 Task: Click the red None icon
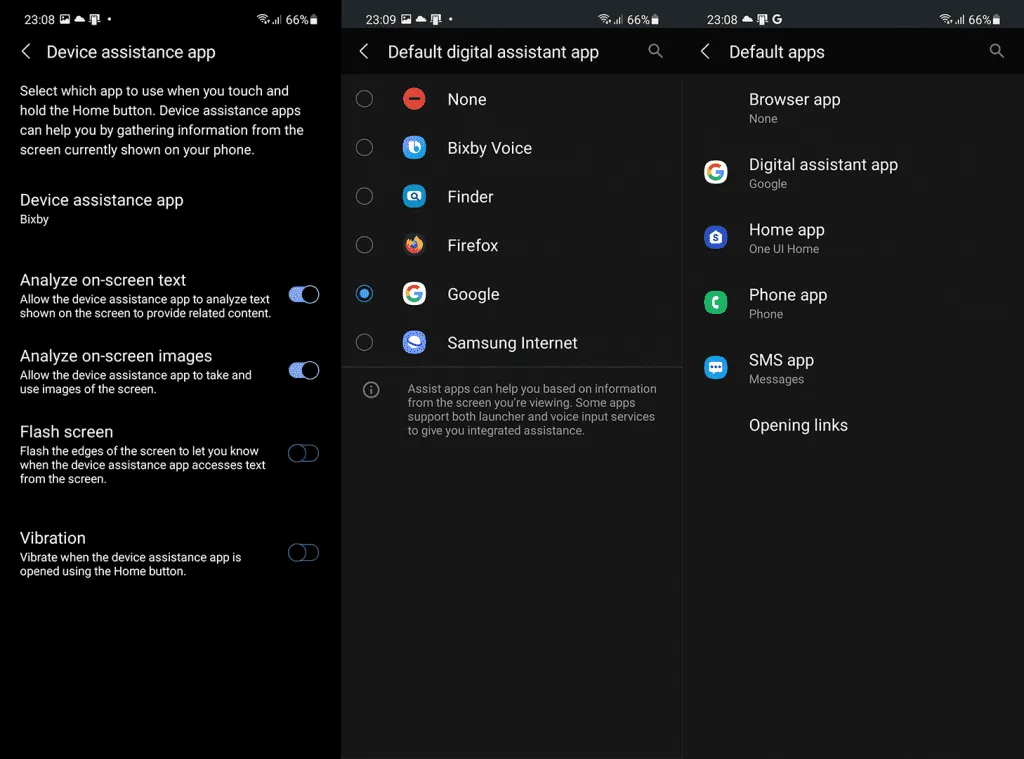[414, 99]
